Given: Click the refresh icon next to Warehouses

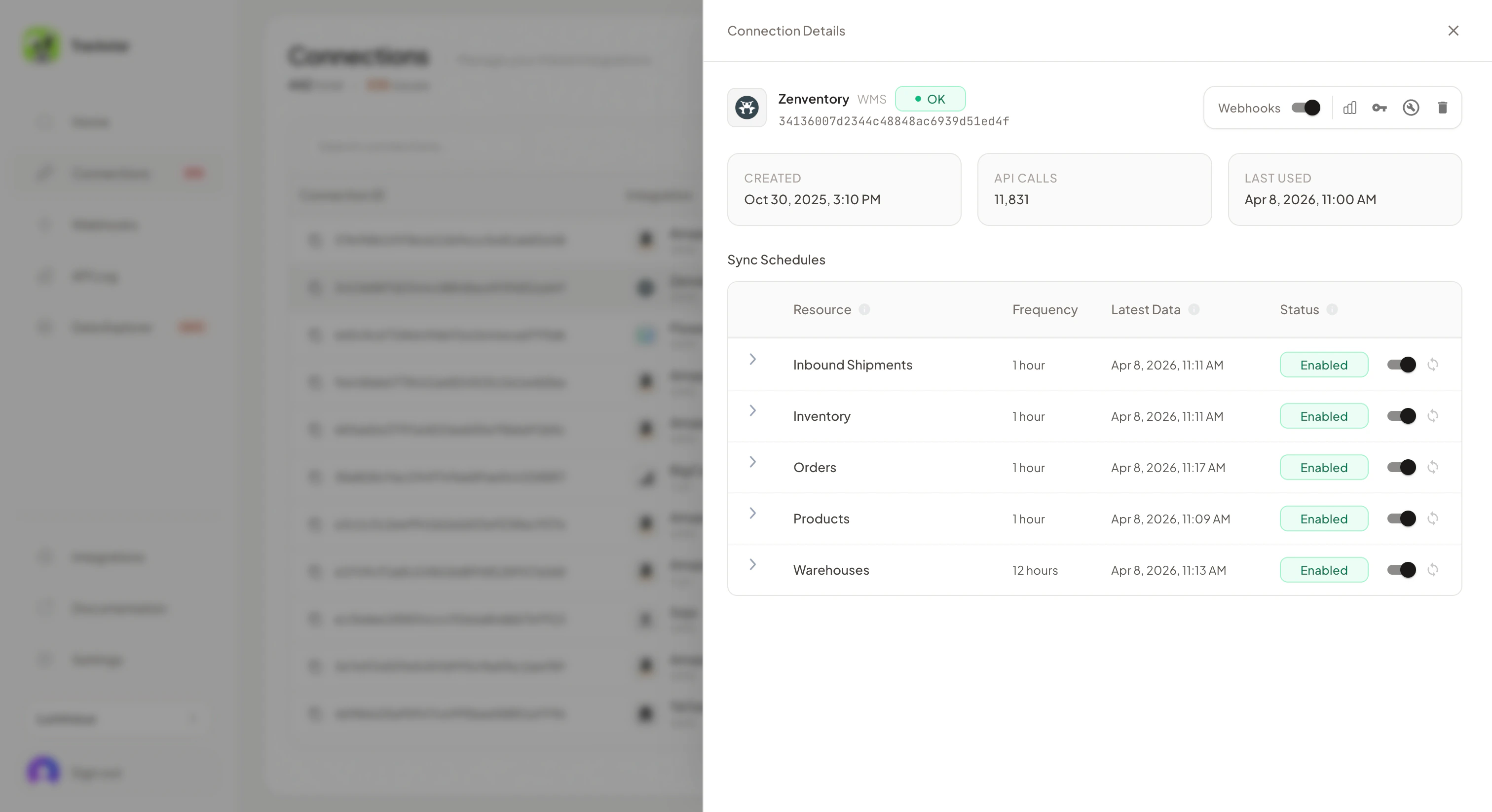Looking at the screenshot, I should pos(1433,570).
